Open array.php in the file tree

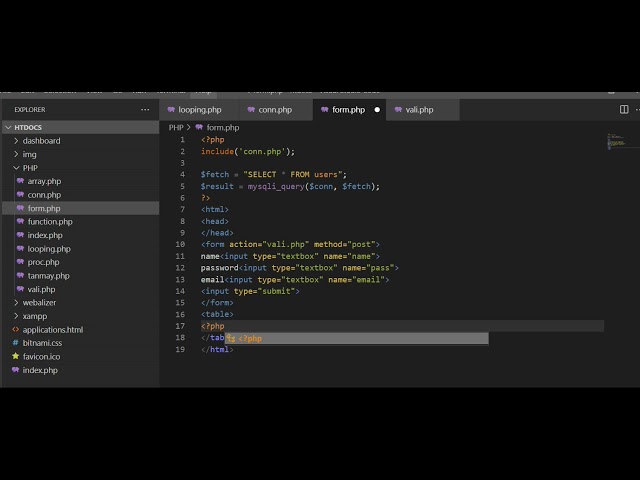(x=44, y=181)
